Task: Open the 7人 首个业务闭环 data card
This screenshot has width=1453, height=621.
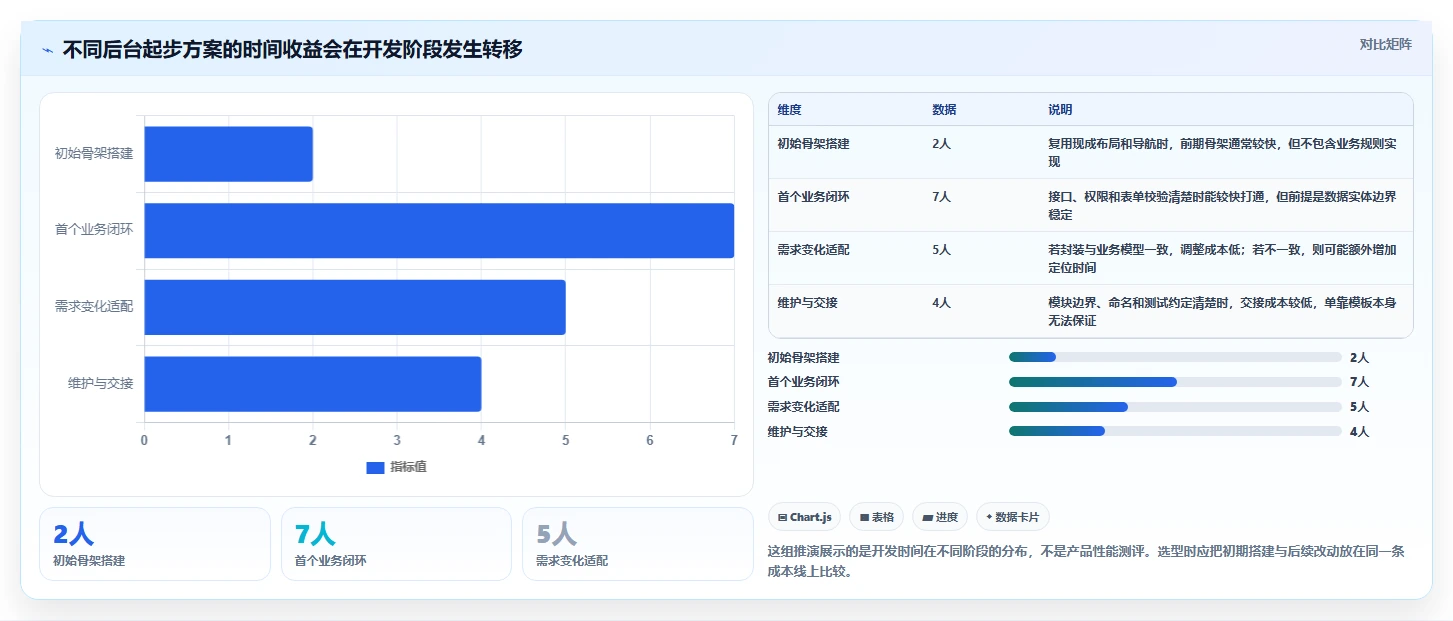Action: coord(396,544)
